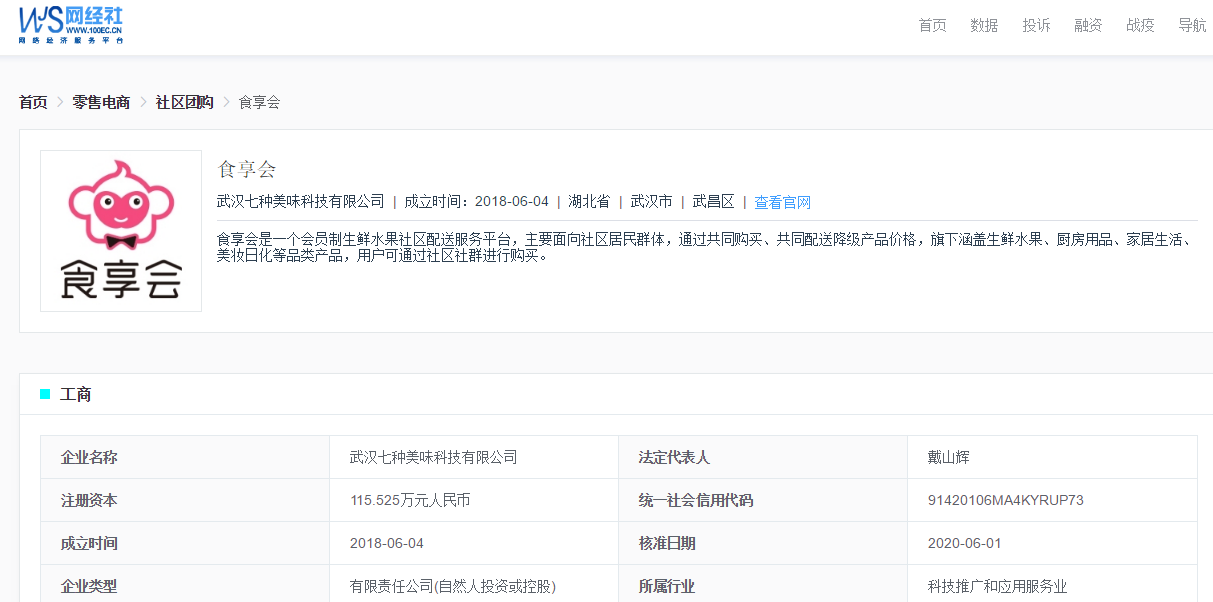Click the 食享会 company title heading

tap(246, 169)
